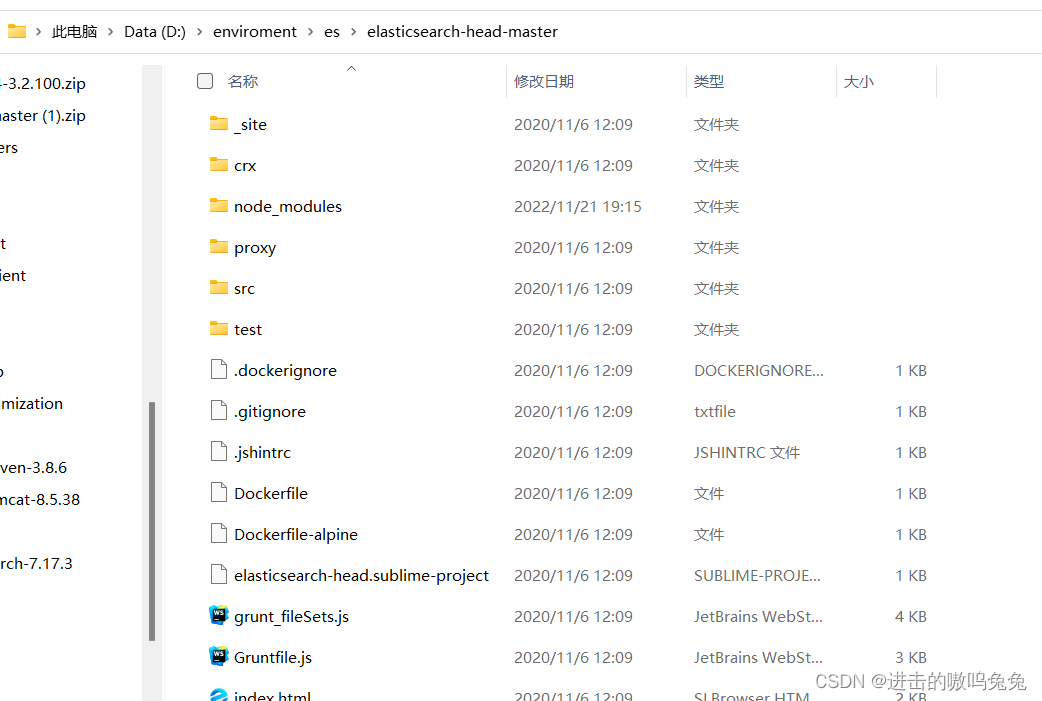
Task: Expand the chevron after es breadcrumb
Action: [x=354, y=32]
